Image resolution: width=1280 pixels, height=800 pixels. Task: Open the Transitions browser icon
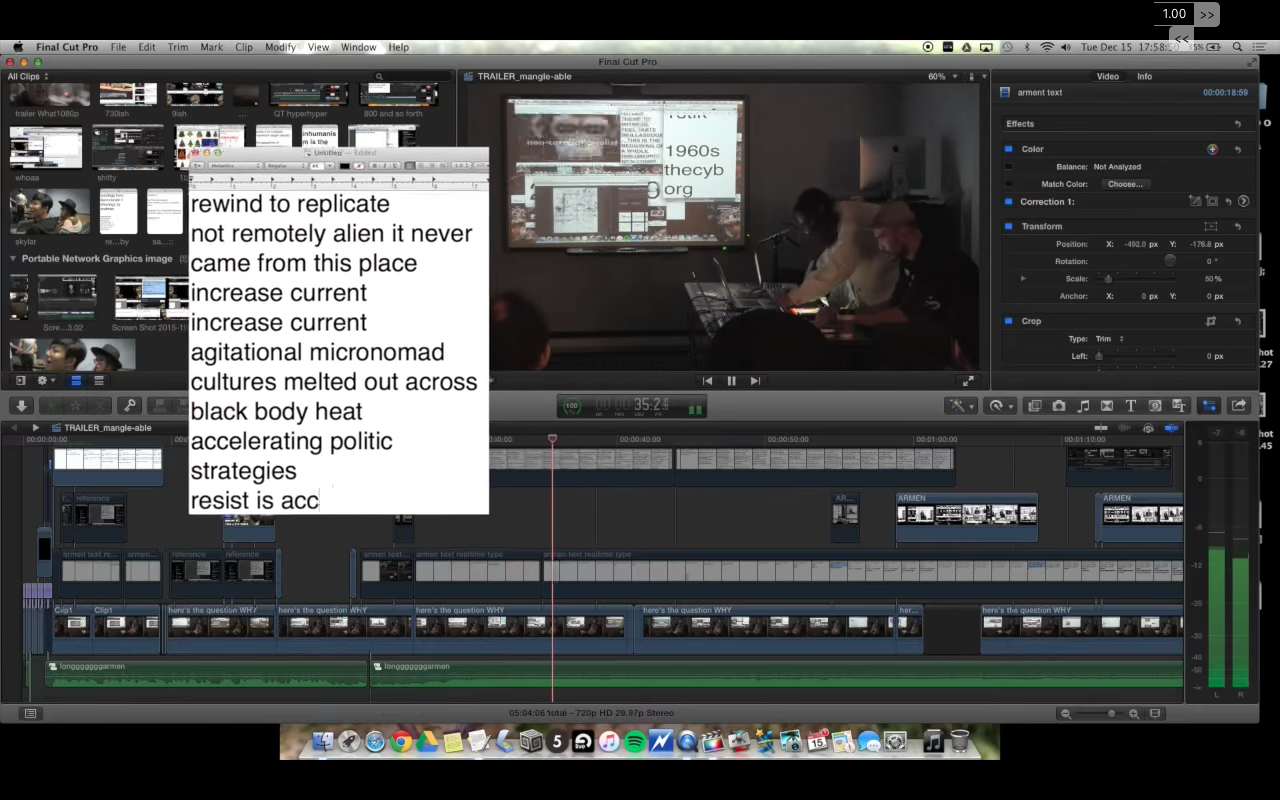(1107, 406)
